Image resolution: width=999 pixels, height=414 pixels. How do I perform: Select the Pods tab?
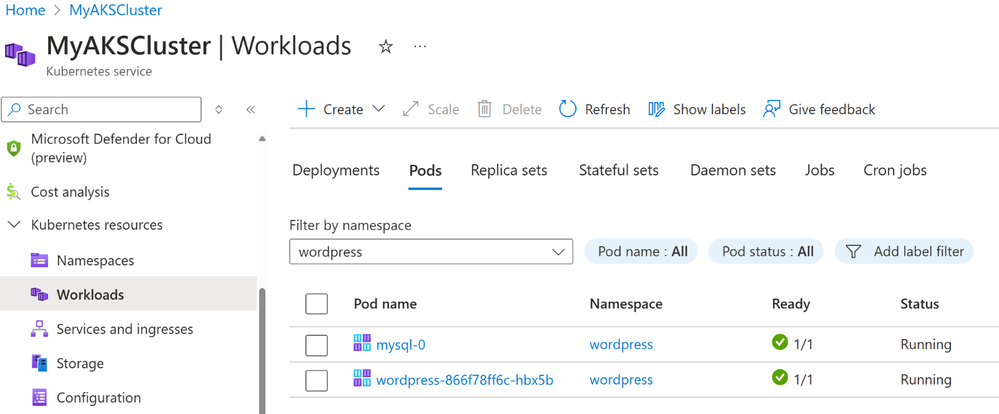point(425,171)
